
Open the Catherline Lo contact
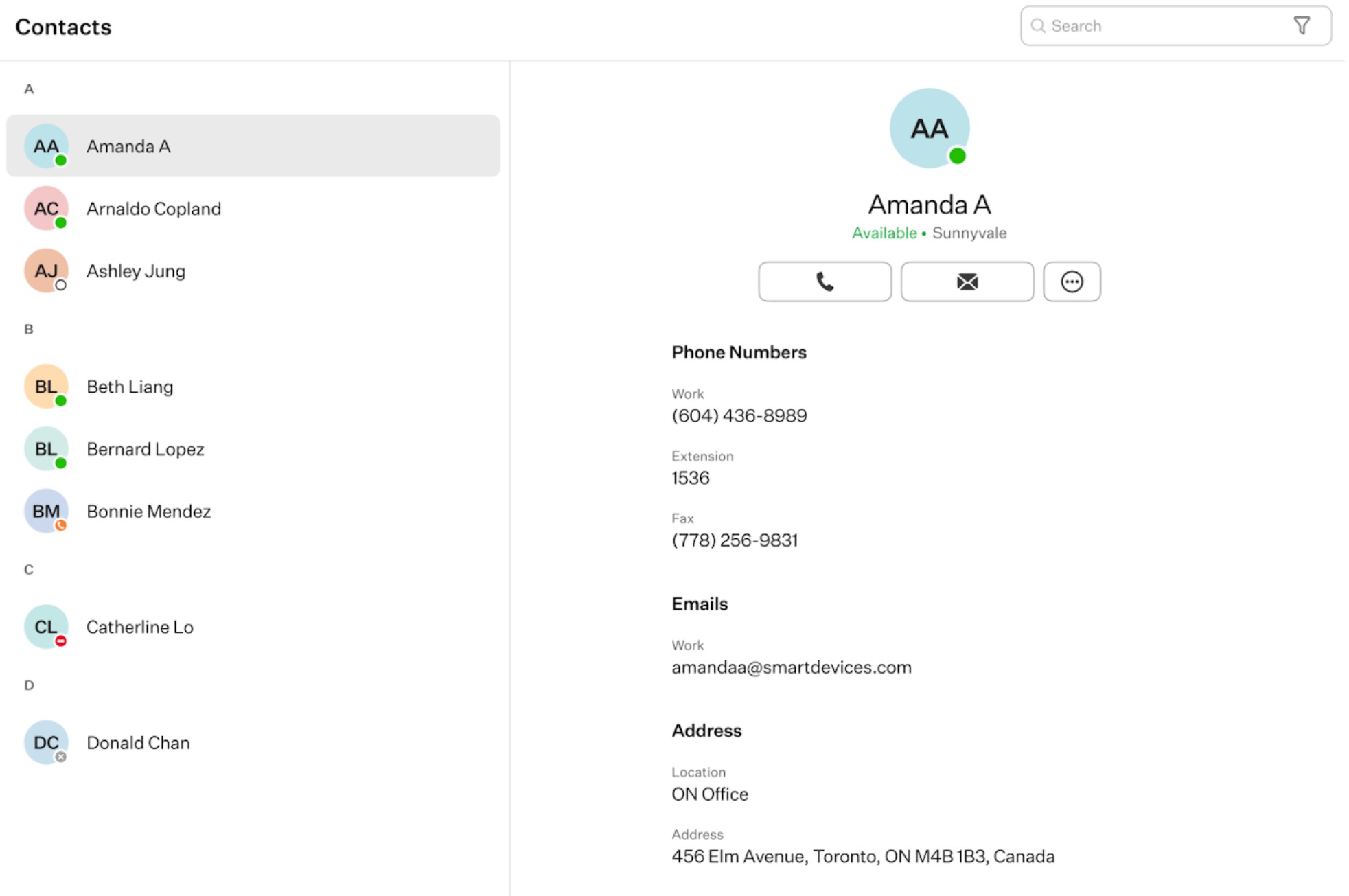253,627
